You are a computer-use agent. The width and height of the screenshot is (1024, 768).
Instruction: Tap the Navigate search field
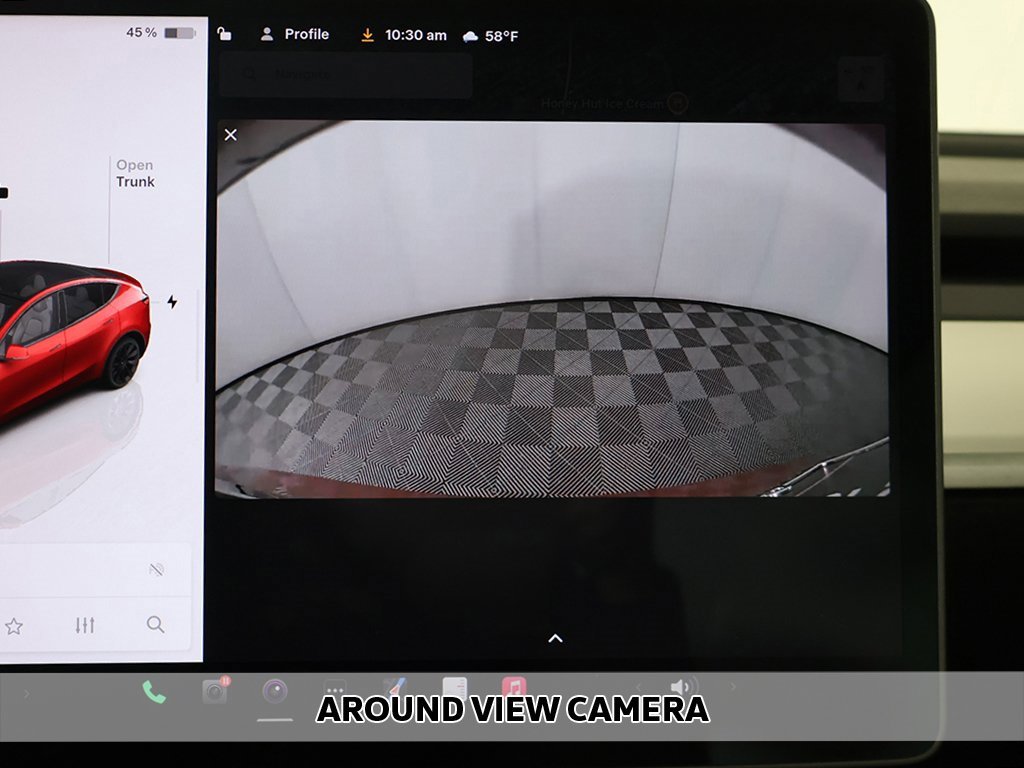(x=345, y=75)
